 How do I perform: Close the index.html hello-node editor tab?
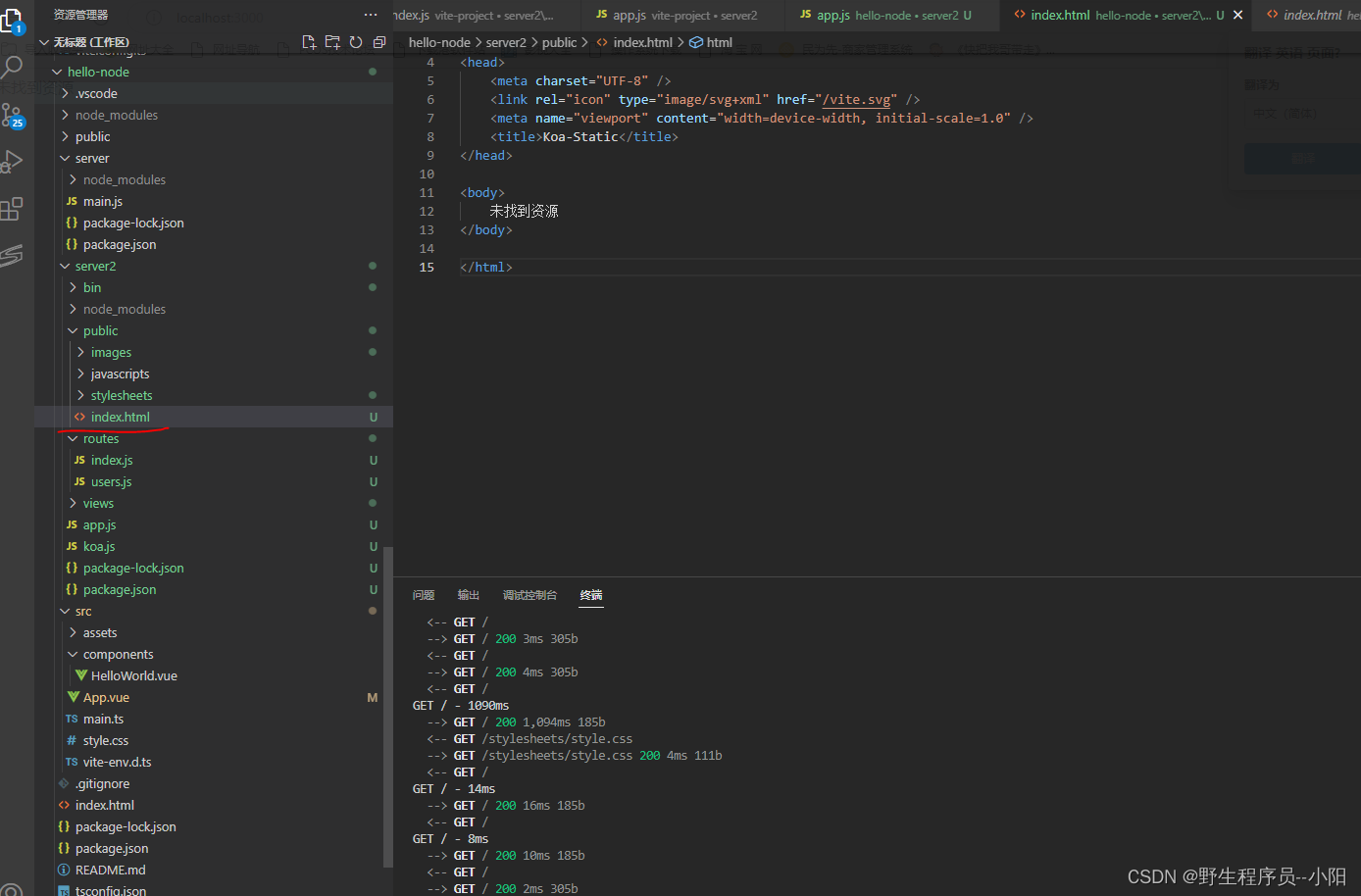pyautogui.click(x=1237, y=15)
